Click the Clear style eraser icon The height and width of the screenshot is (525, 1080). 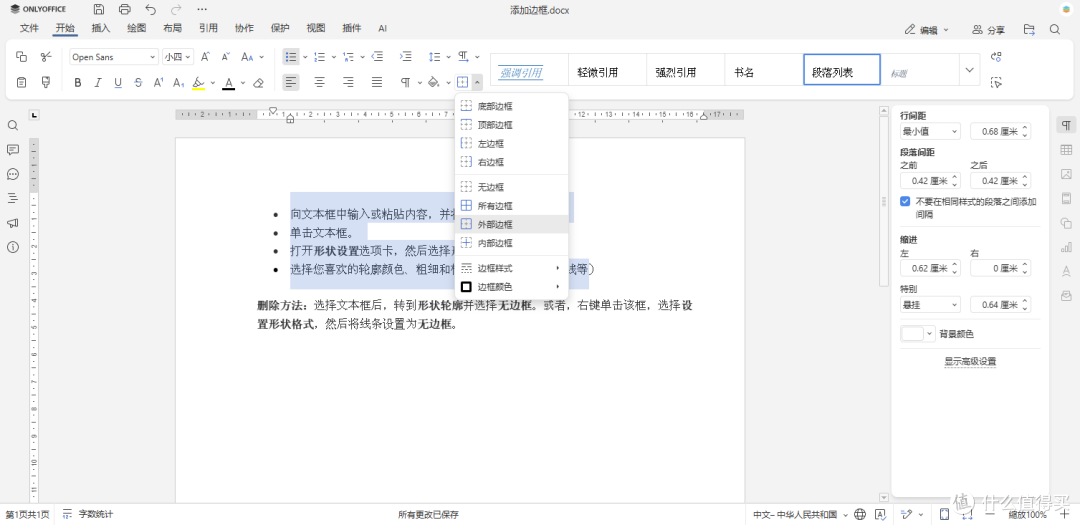(258, 83)
